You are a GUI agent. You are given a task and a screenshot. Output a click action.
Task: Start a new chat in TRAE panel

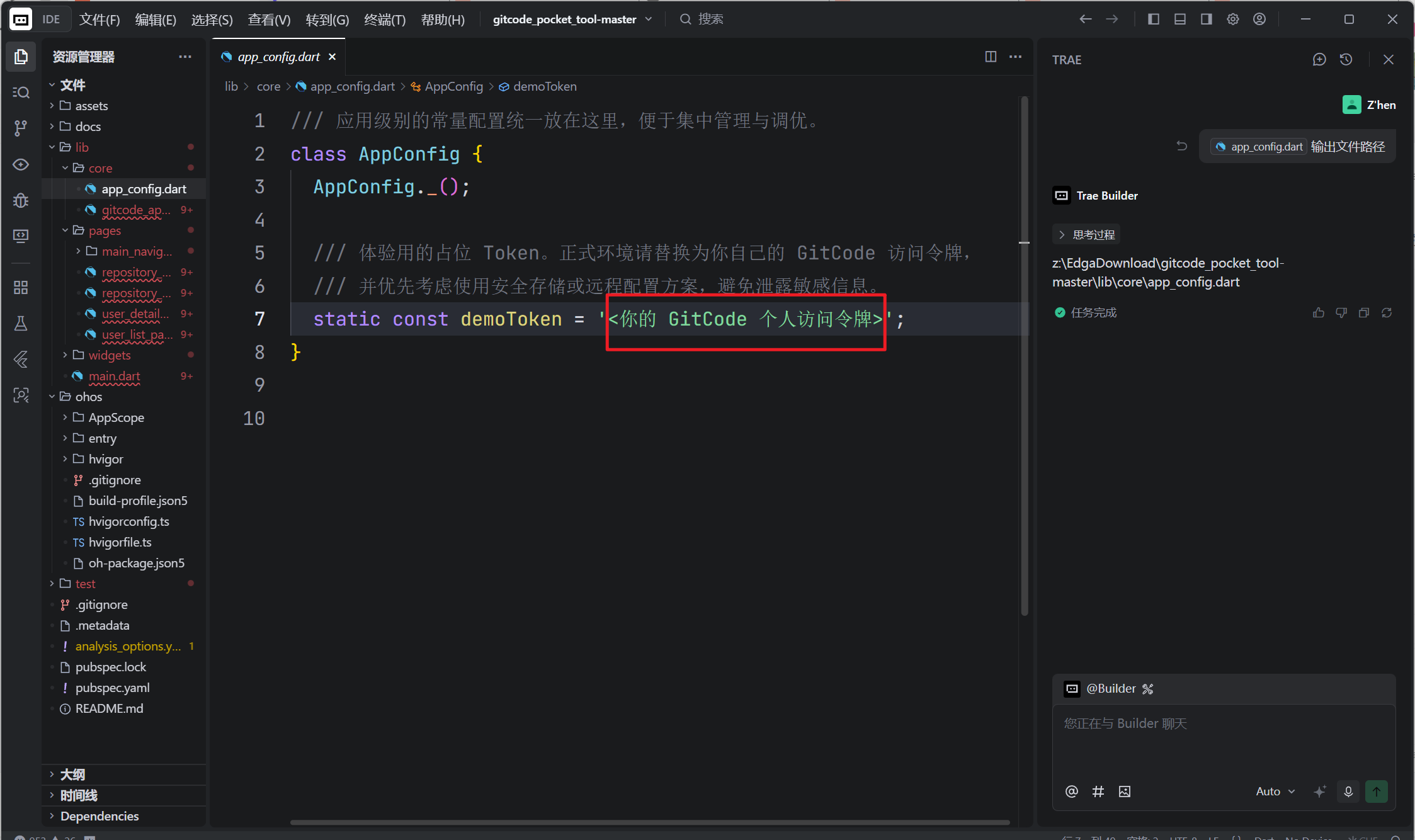tap(1319, 59)
